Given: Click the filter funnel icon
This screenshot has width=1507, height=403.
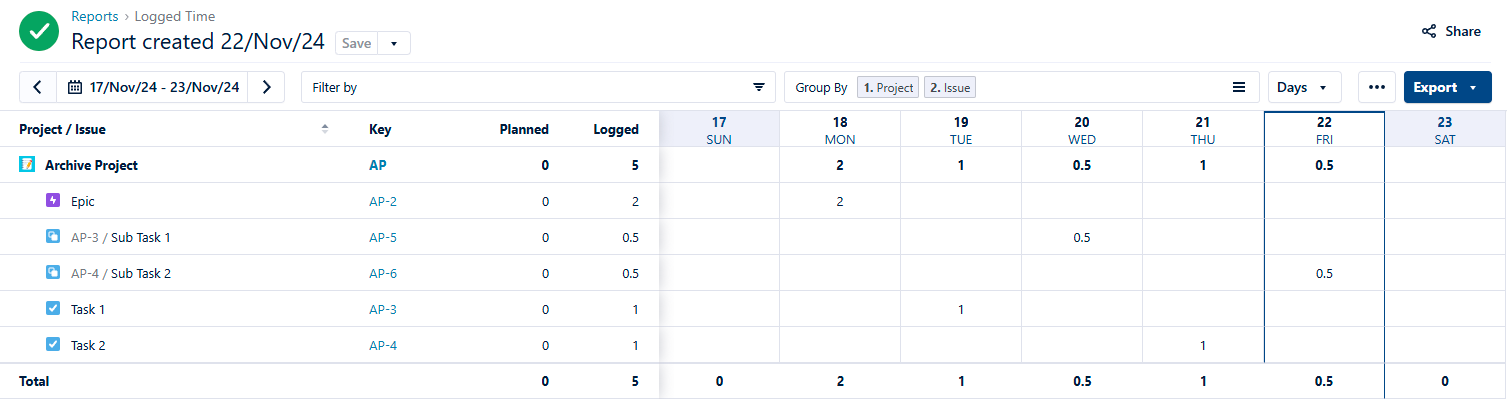Looking at the screenshot, I should pyautogui.click(x=759, y=87).
